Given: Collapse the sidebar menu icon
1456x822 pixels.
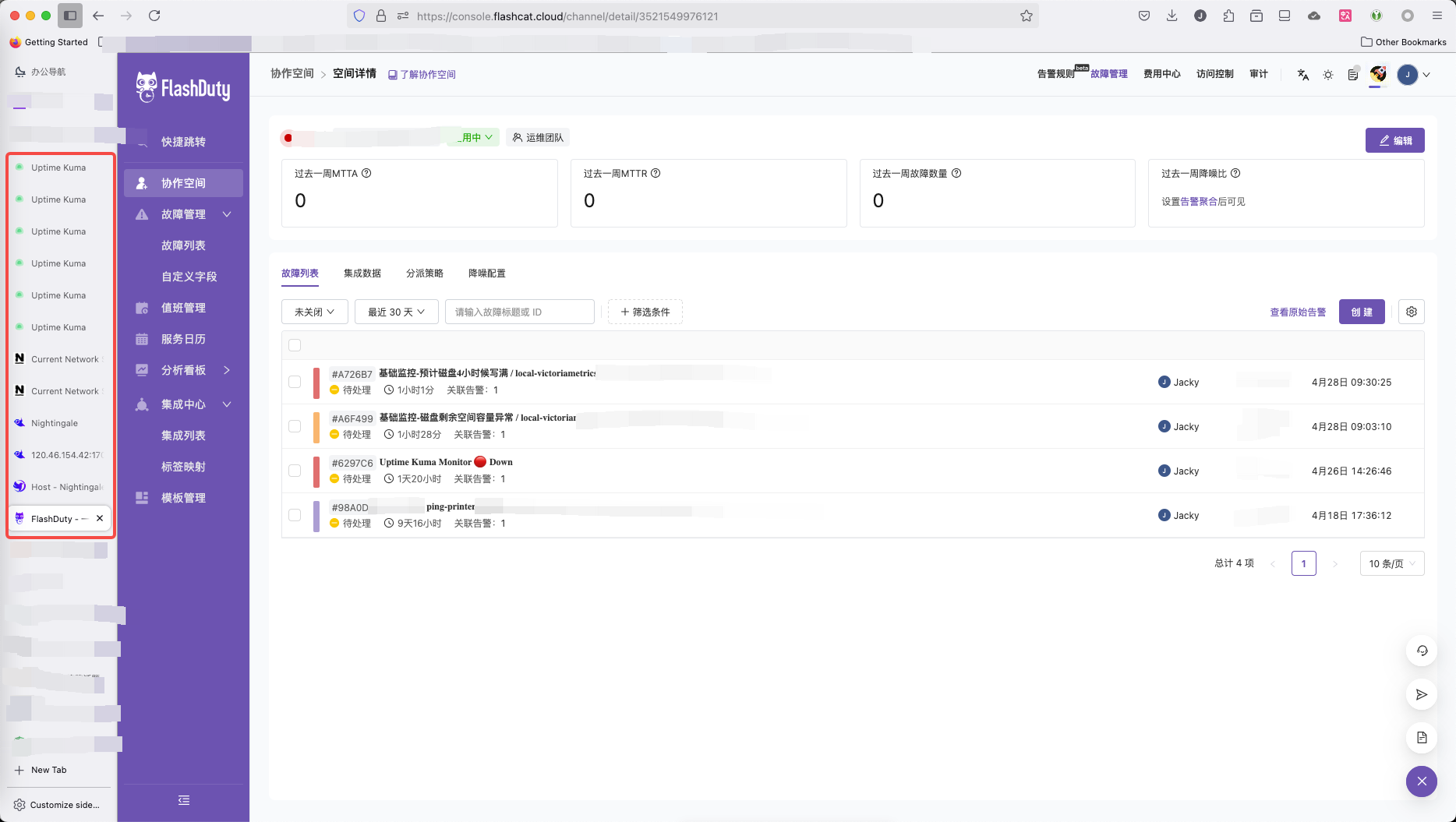Looking at the screenshot, I should [184, 800].
